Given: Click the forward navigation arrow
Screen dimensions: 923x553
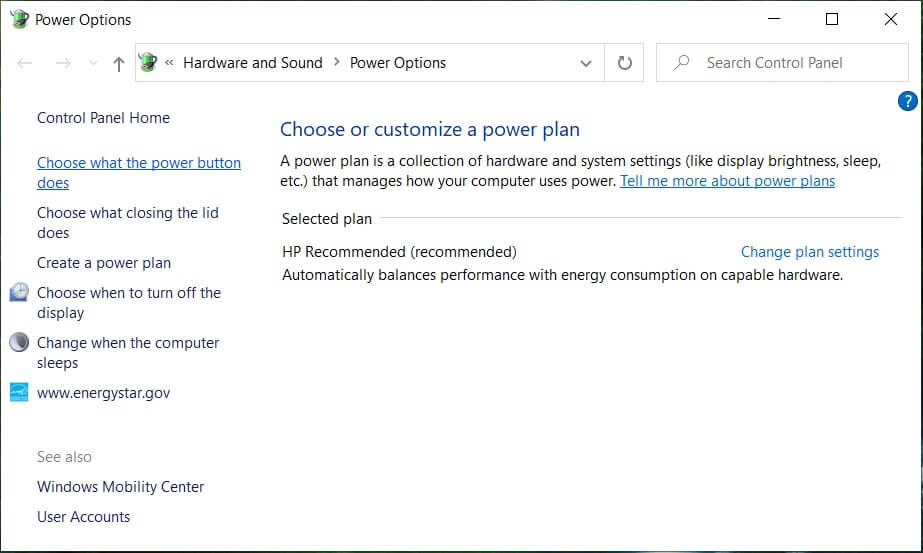Looking at the screenshot, I should pos(62,63).
